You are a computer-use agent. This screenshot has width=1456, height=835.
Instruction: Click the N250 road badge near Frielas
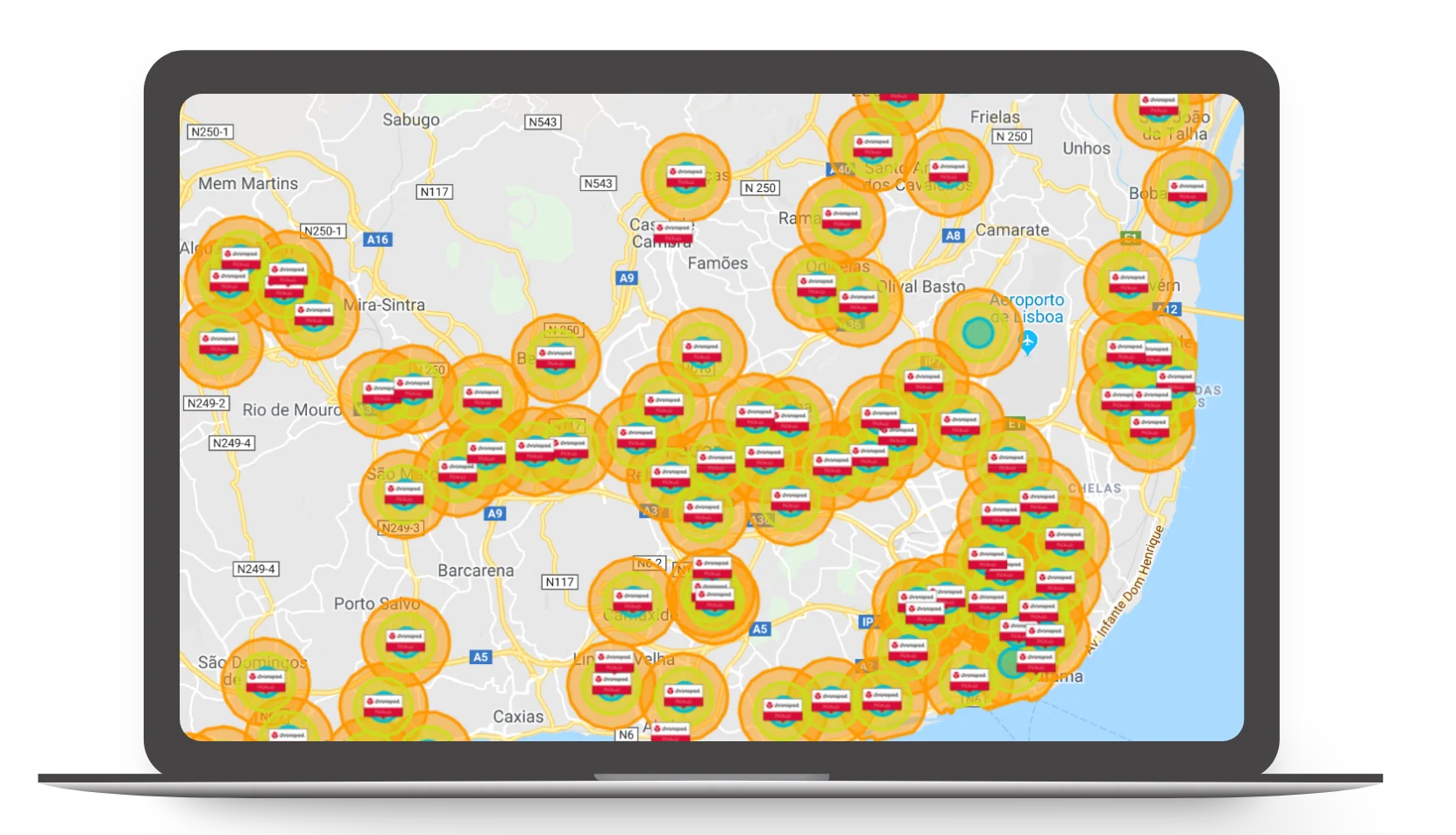click(1012, 136)
